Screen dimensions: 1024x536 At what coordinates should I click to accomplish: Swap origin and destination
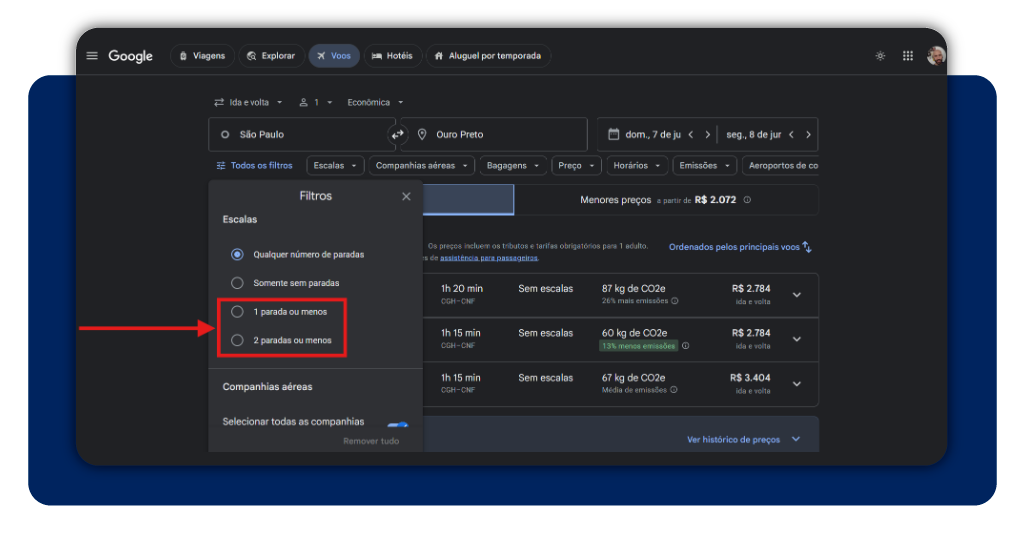tap(397, 134)
